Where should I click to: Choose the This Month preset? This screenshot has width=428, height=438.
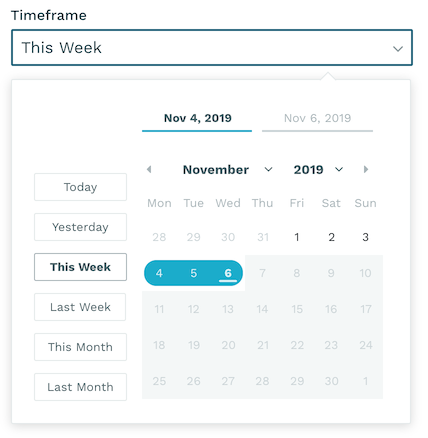[80, 347]
